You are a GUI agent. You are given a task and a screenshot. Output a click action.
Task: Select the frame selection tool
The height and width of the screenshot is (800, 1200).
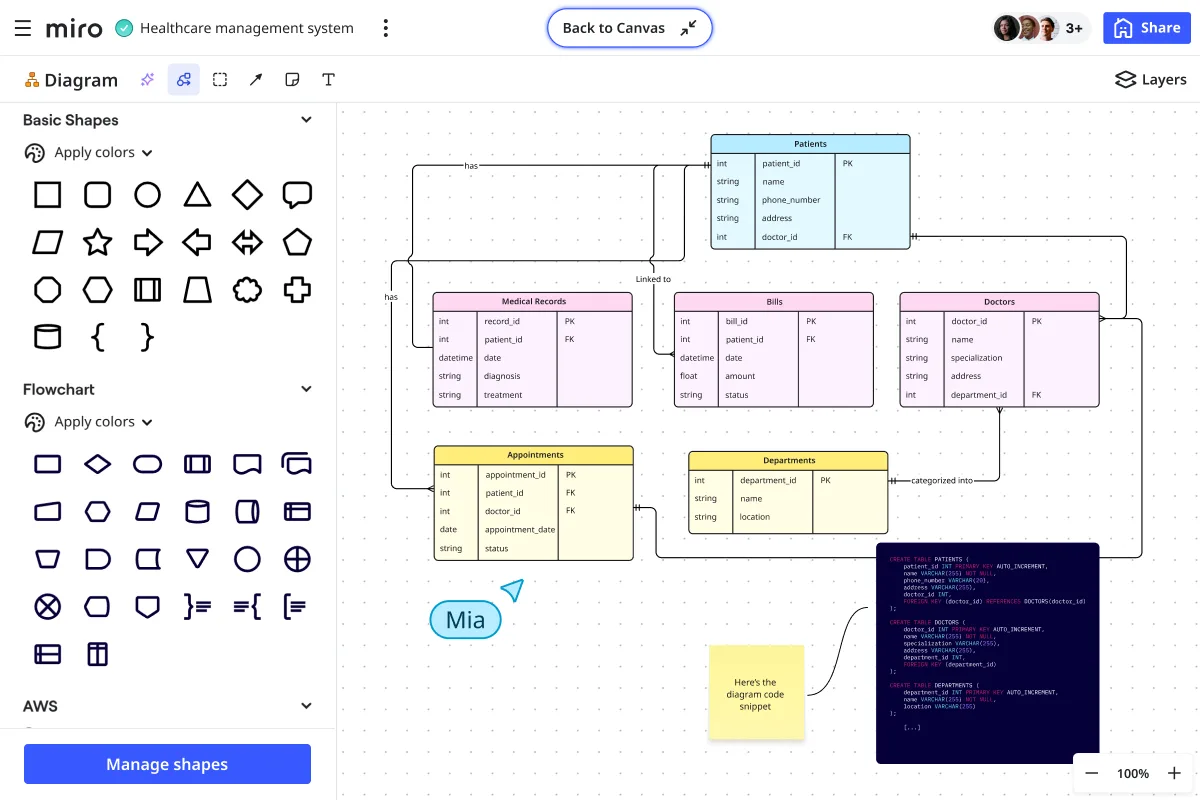tap(220, 80)
